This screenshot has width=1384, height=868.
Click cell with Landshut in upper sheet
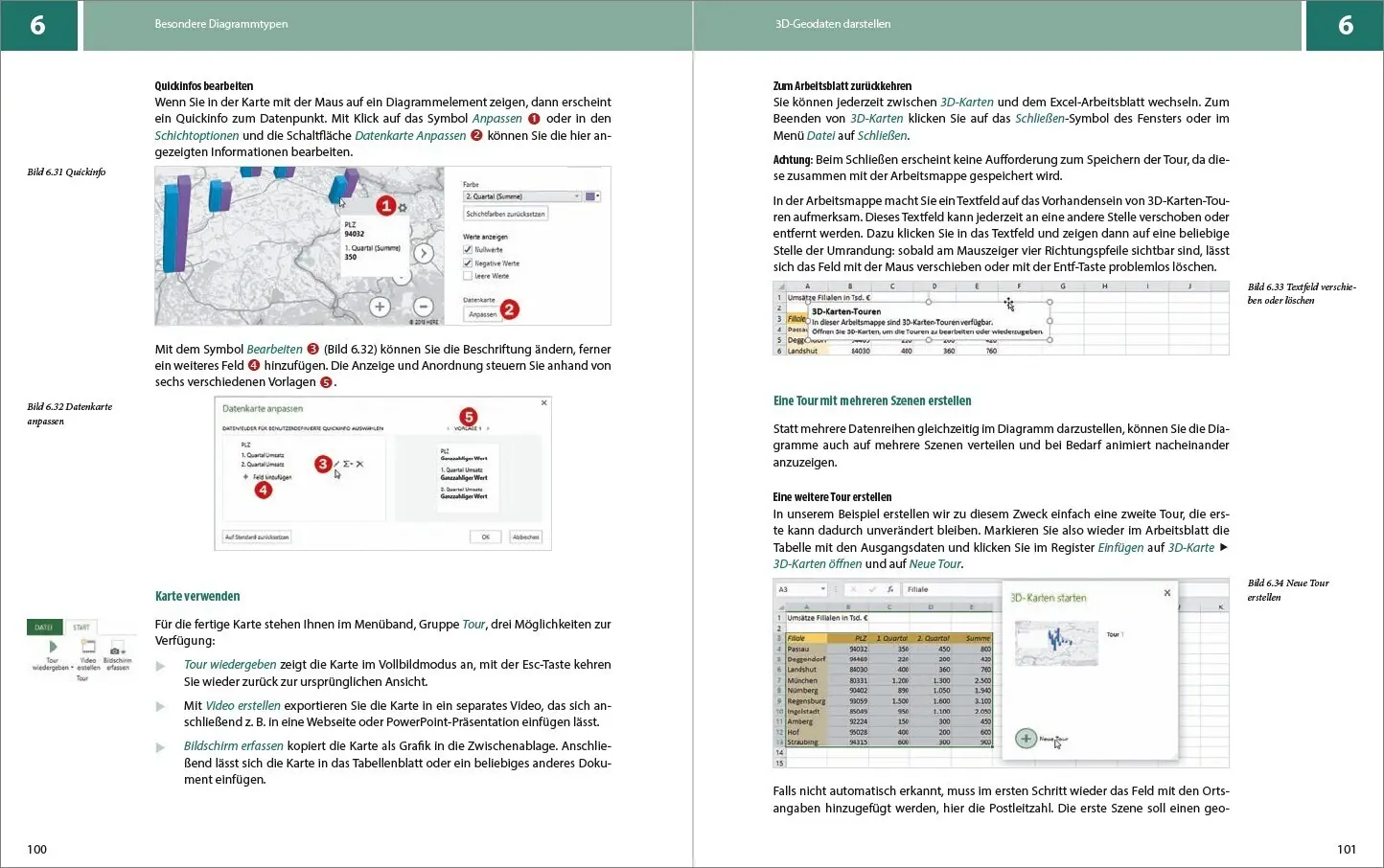click(807, 351)
